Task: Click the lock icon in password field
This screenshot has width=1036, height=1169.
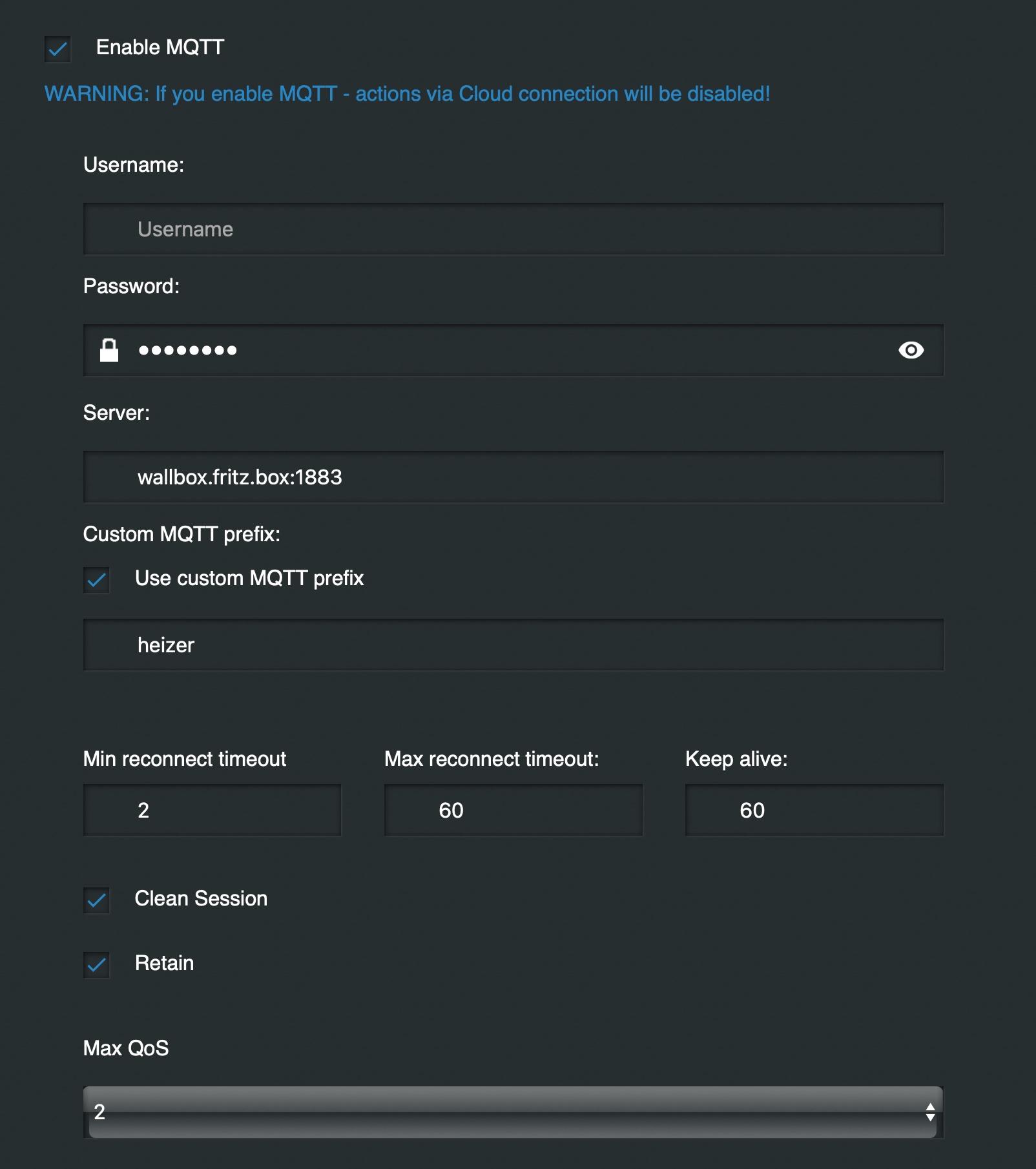Action: pos(109,350)
